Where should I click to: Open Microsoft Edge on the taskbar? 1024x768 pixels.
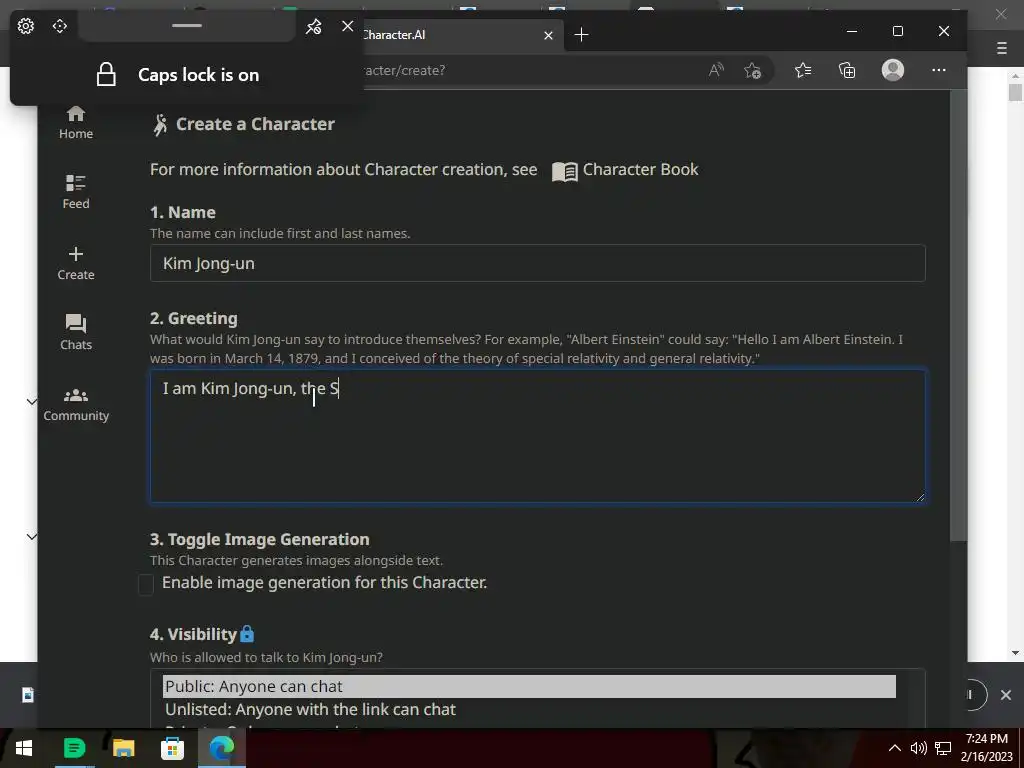point(221,748)
